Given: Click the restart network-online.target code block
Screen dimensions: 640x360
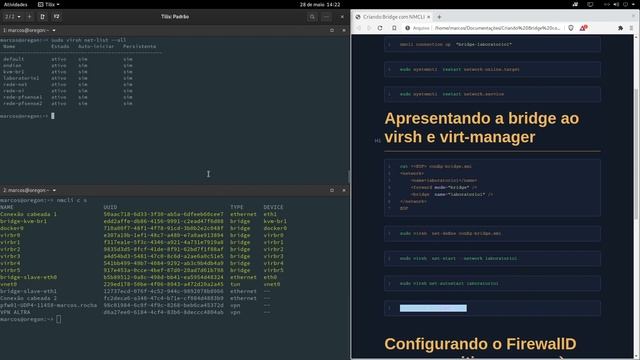Looking at the screenshot, I should [492, 69].
